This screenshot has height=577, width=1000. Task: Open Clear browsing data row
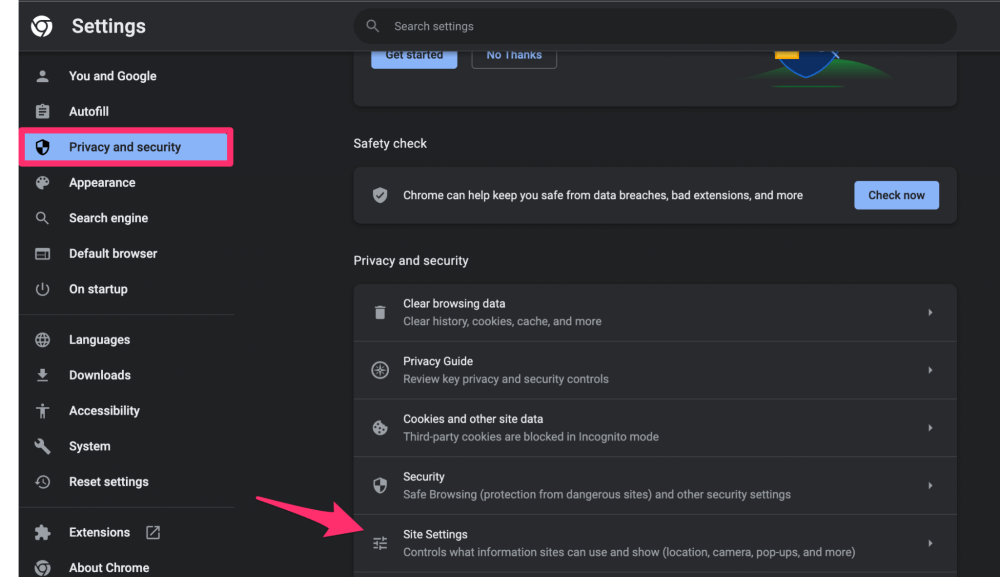tap(655, 312)
